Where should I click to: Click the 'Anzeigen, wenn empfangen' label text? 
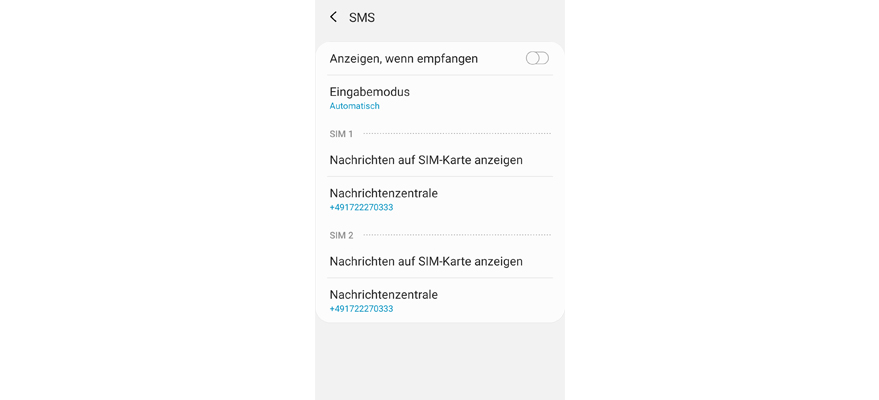click(403, 59)
